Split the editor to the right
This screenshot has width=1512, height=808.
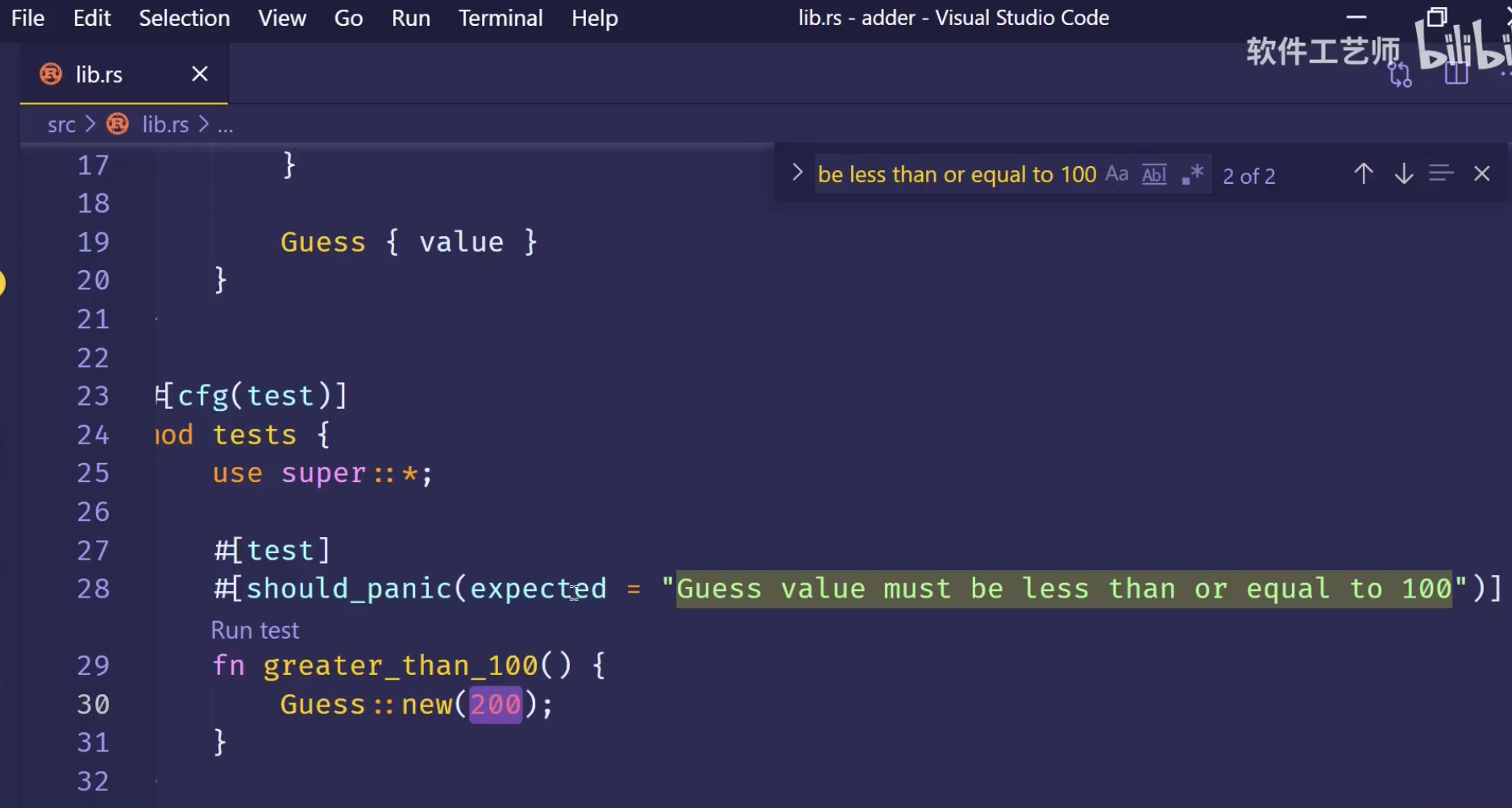tap(1456, 75)
